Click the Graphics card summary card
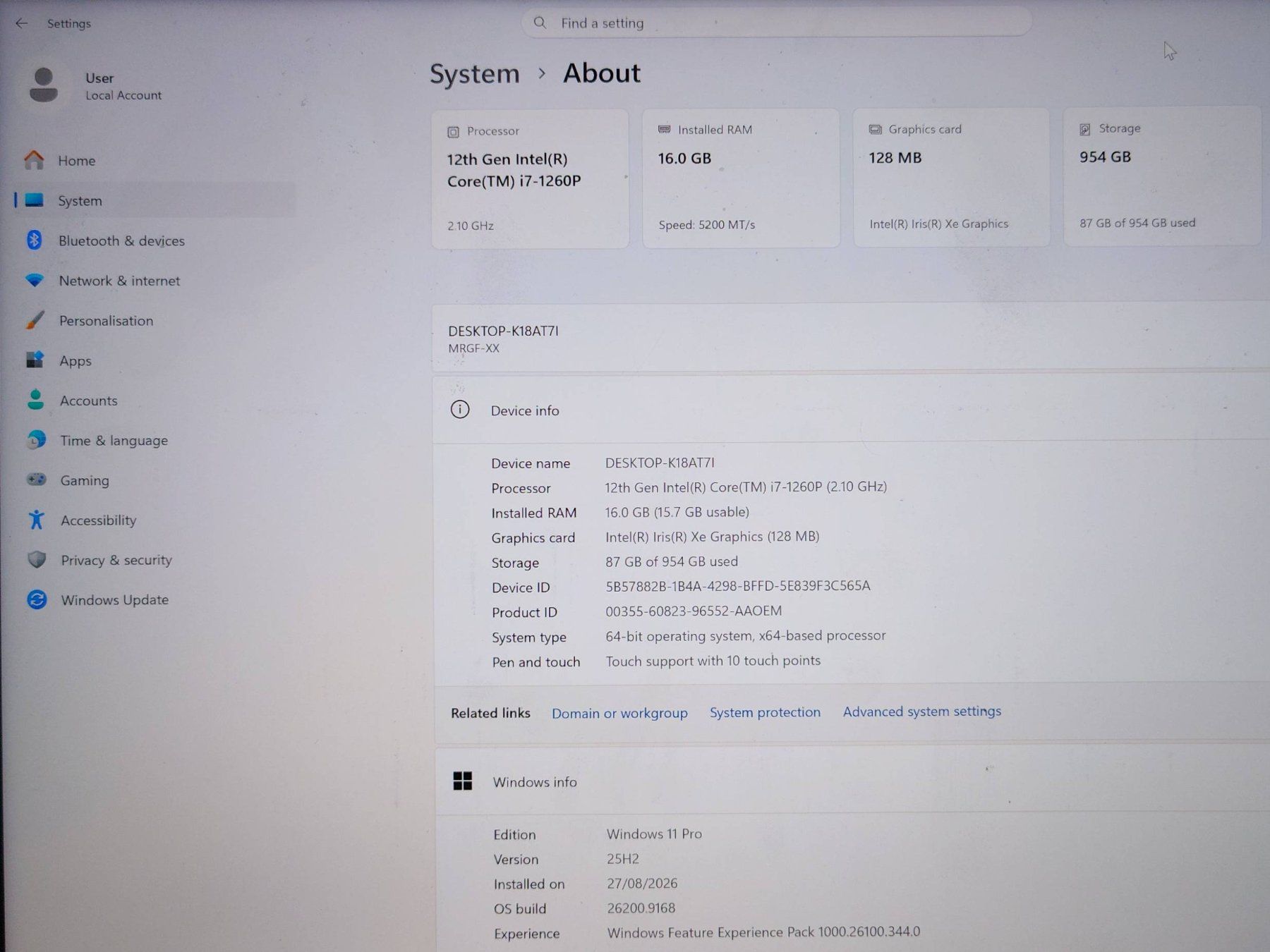The width and height of the screenshot is (1270, 952). pyautogui.click(x=952, y=177)
